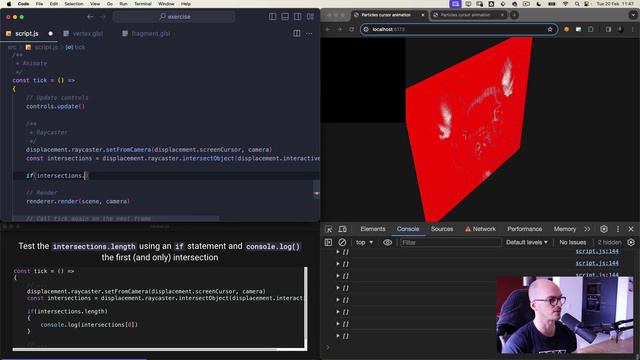Image resolution: width=640 pixels, height=360 pixels.
Task: Open second script.js:144 source link
Action: [597, 263]
